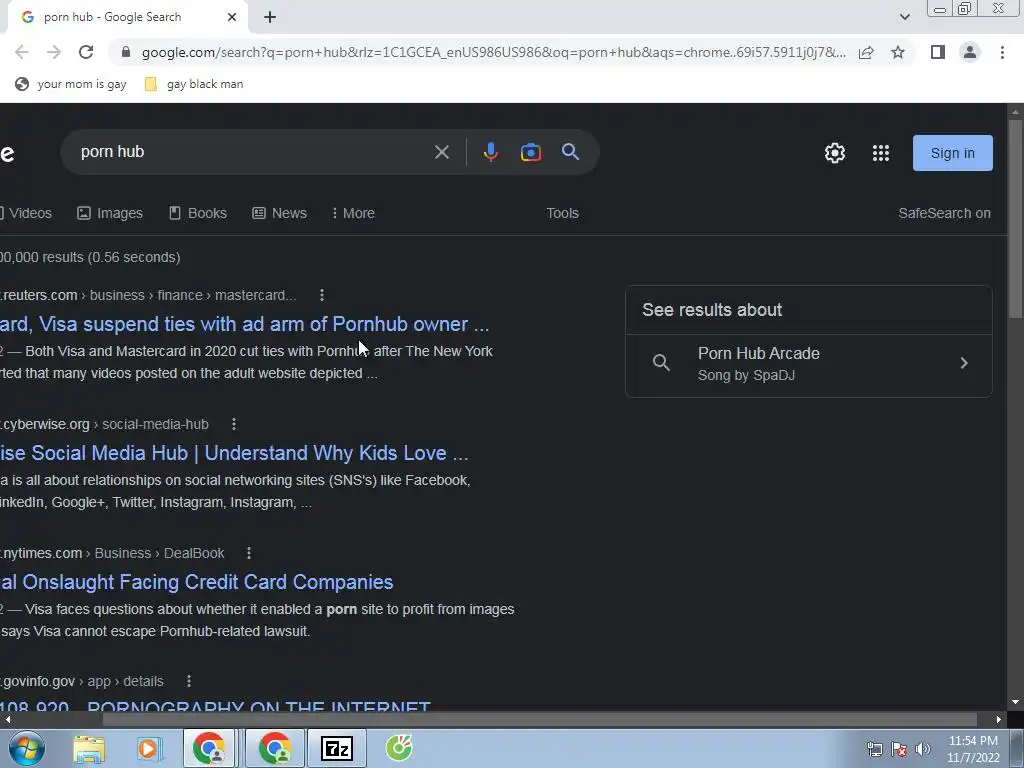Screen dimensions: 1024x768
Task: Start voice search with the microphone icon
Action: [x=490, y=152]
